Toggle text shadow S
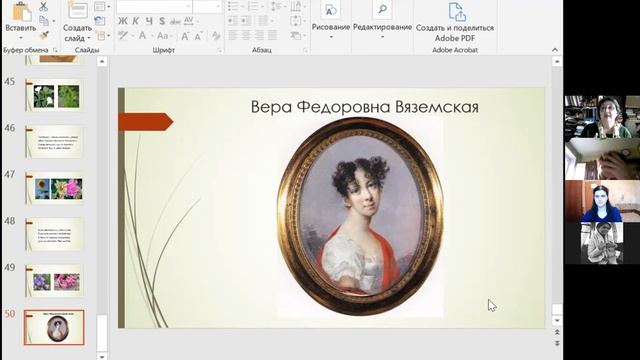The height and width of the screenshot is (360, 640). [x=162, y=20]
